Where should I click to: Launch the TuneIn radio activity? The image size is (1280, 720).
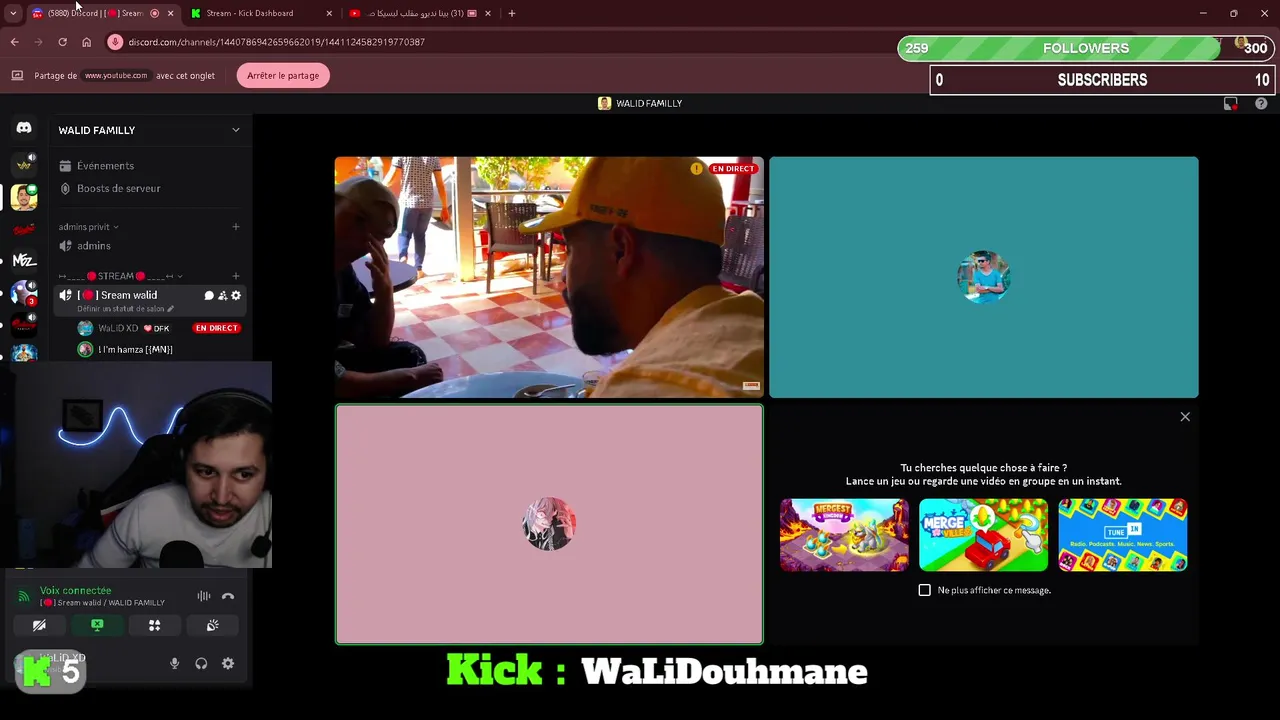coord(1123,535)
